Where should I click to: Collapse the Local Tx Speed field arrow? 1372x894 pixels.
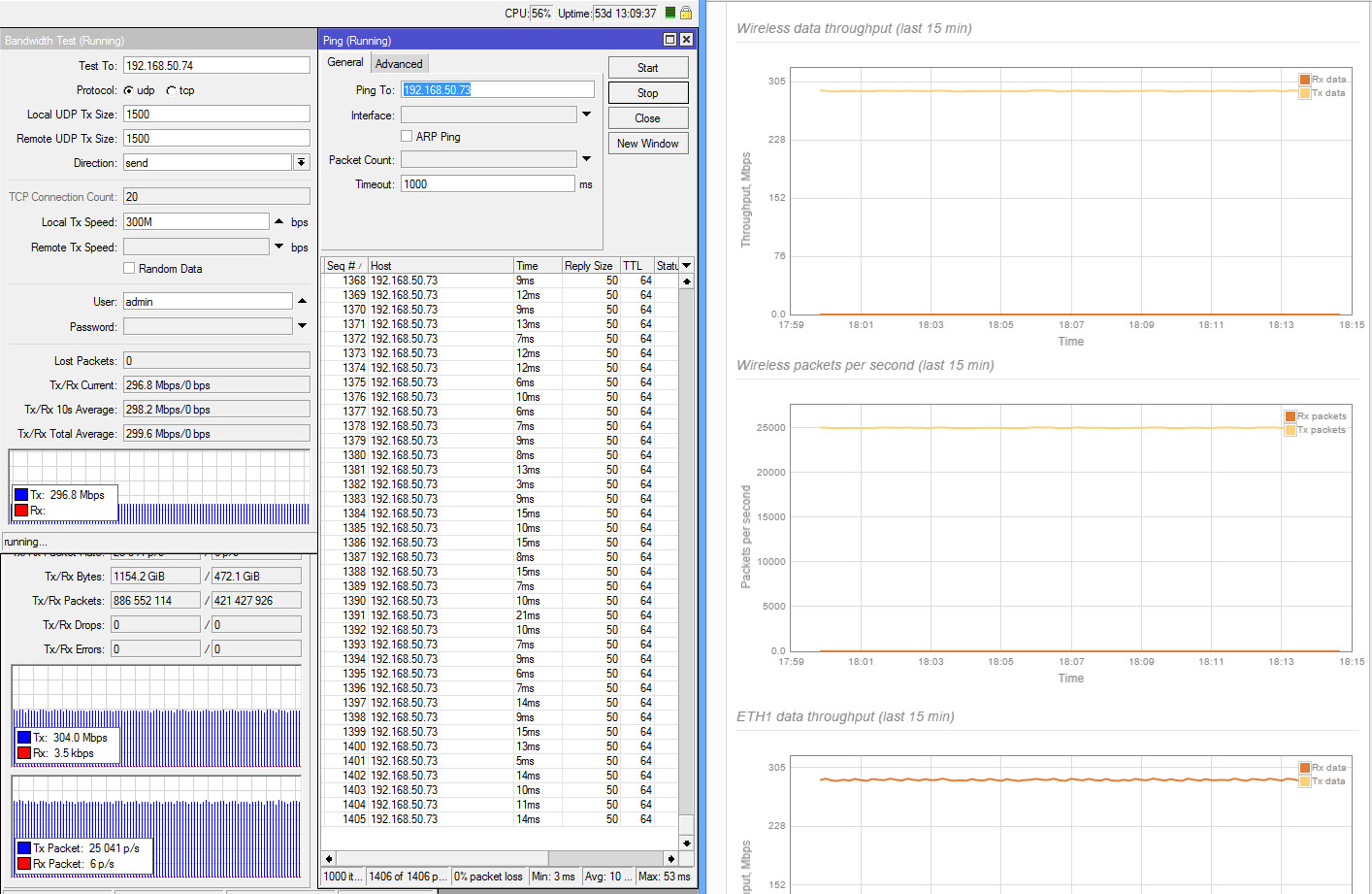(x=279, y=222)
